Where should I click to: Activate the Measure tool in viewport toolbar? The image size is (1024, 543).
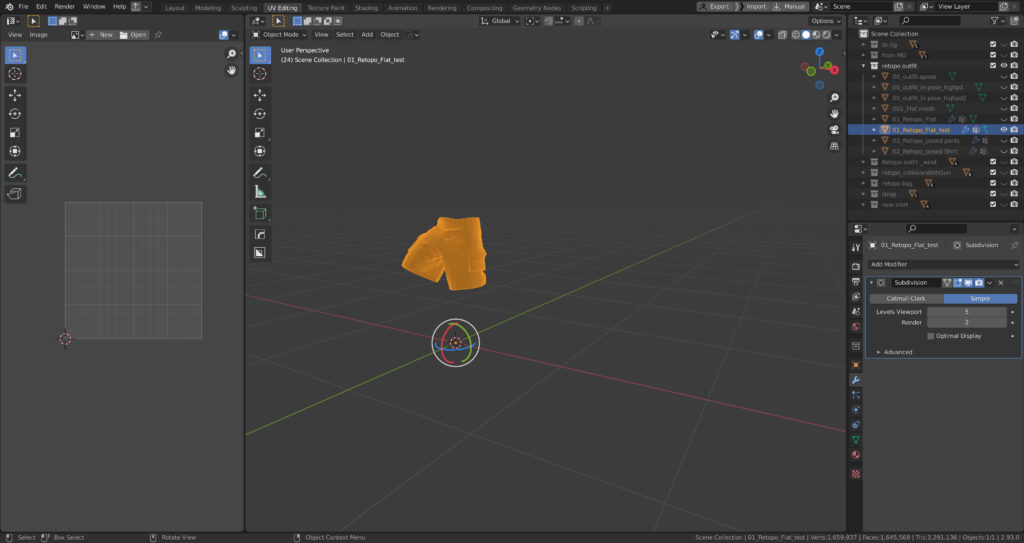(x=260, y=191)
